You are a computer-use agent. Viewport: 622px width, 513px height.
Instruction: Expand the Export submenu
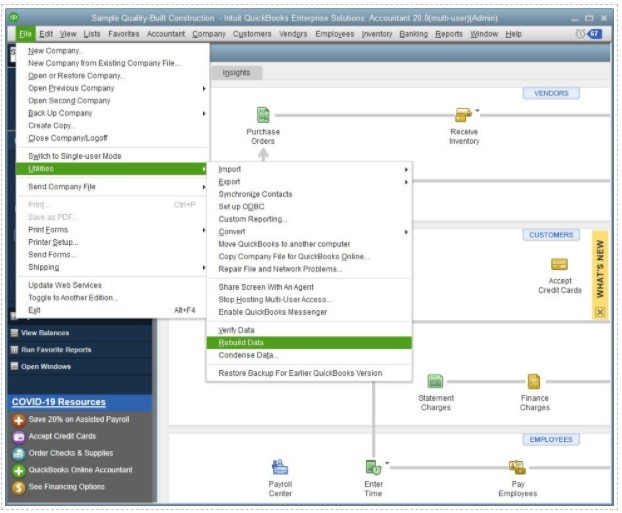point(406,182)
